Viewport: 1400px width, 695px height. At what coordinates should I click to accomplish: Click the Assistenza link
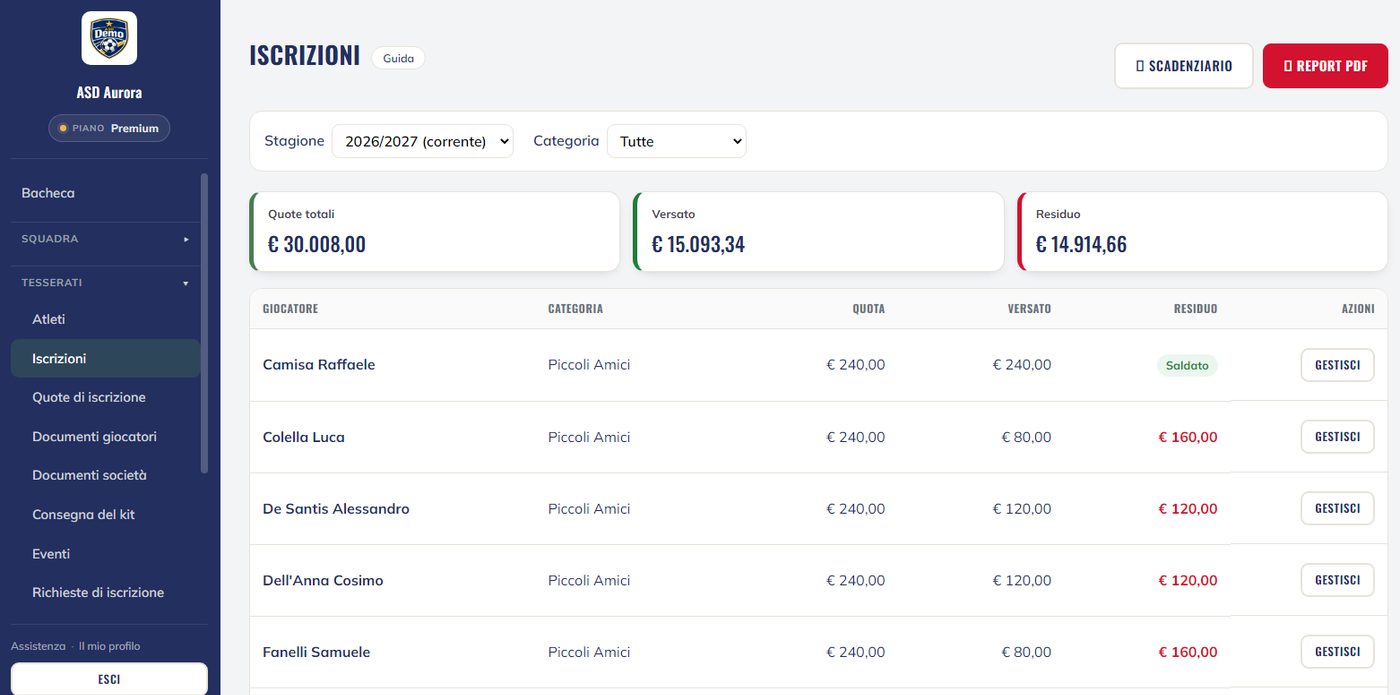click(x=38, y=646)
